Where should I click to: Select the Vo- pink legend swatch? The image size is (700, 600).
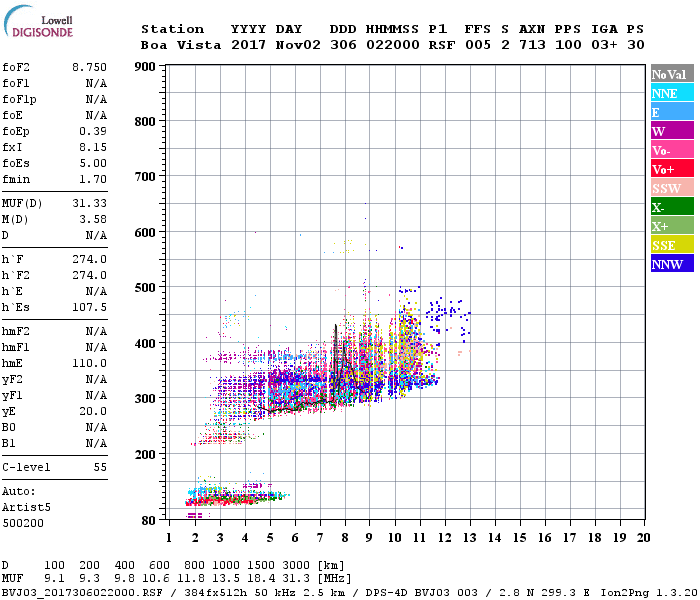coord(672,150)
